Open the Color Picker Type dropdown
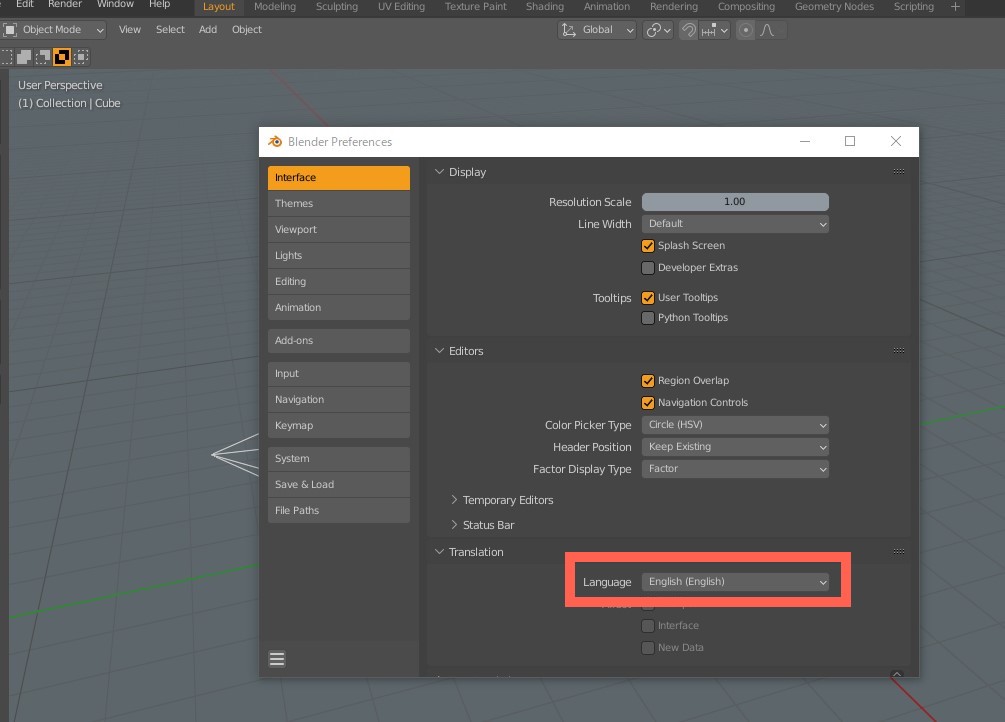The height and width of the screenshot is (722, 1005). (735, 424)
